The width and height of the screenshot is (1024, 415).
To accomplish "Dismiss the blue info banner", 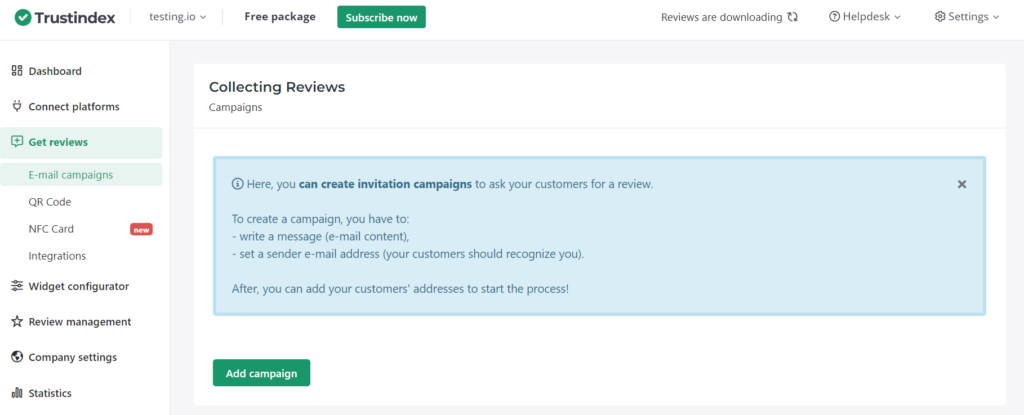I will coord(962,184).
